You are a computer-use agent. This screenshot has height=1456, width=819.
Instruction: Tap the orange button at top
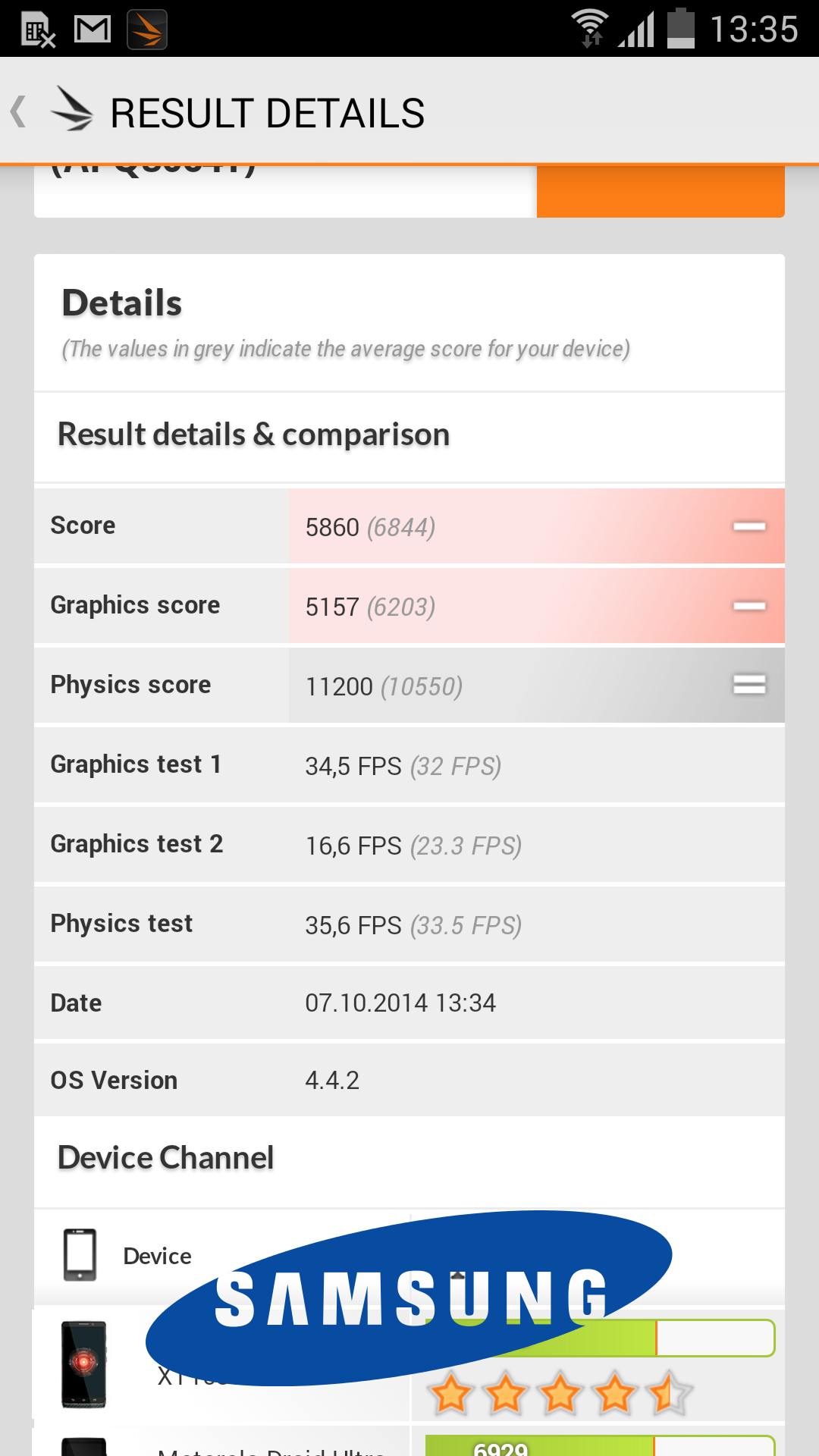pyautogui.click(x=661, y=191)
